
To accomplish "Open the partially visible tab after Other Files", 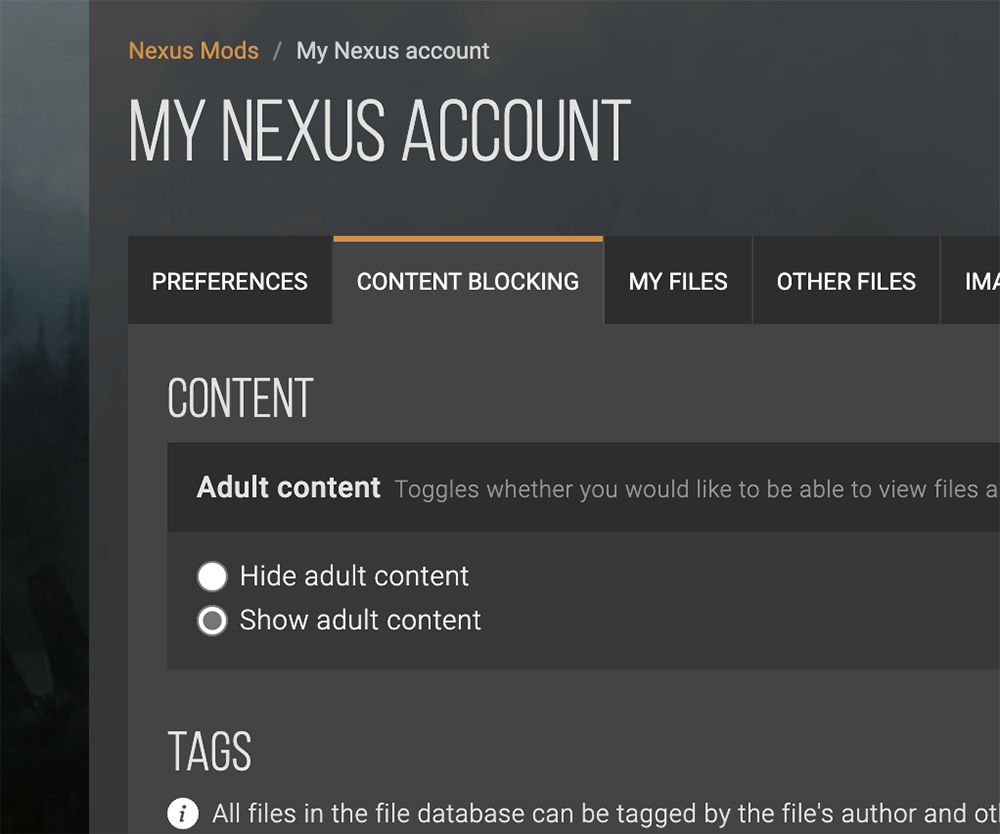I will 971,281.
